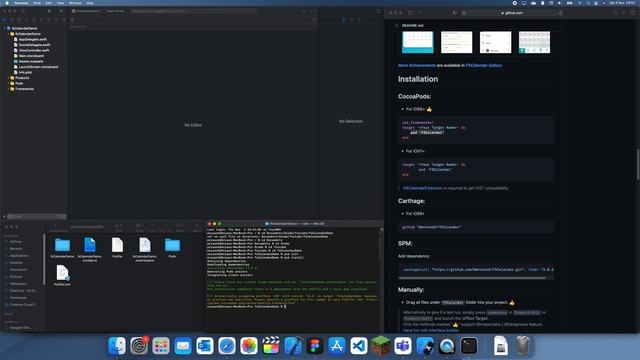Viewport: 640px width, 360px height.
Task: Select the xcworkspace file in Finder
Action: [144, 249]
